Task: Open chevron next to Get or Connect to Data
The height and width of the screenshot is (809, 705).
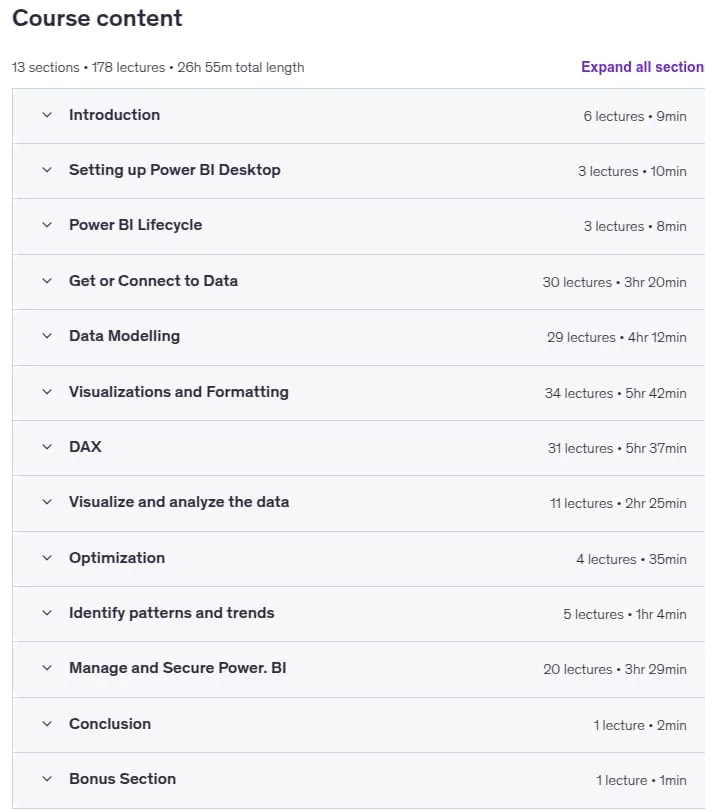Action: 47,281
